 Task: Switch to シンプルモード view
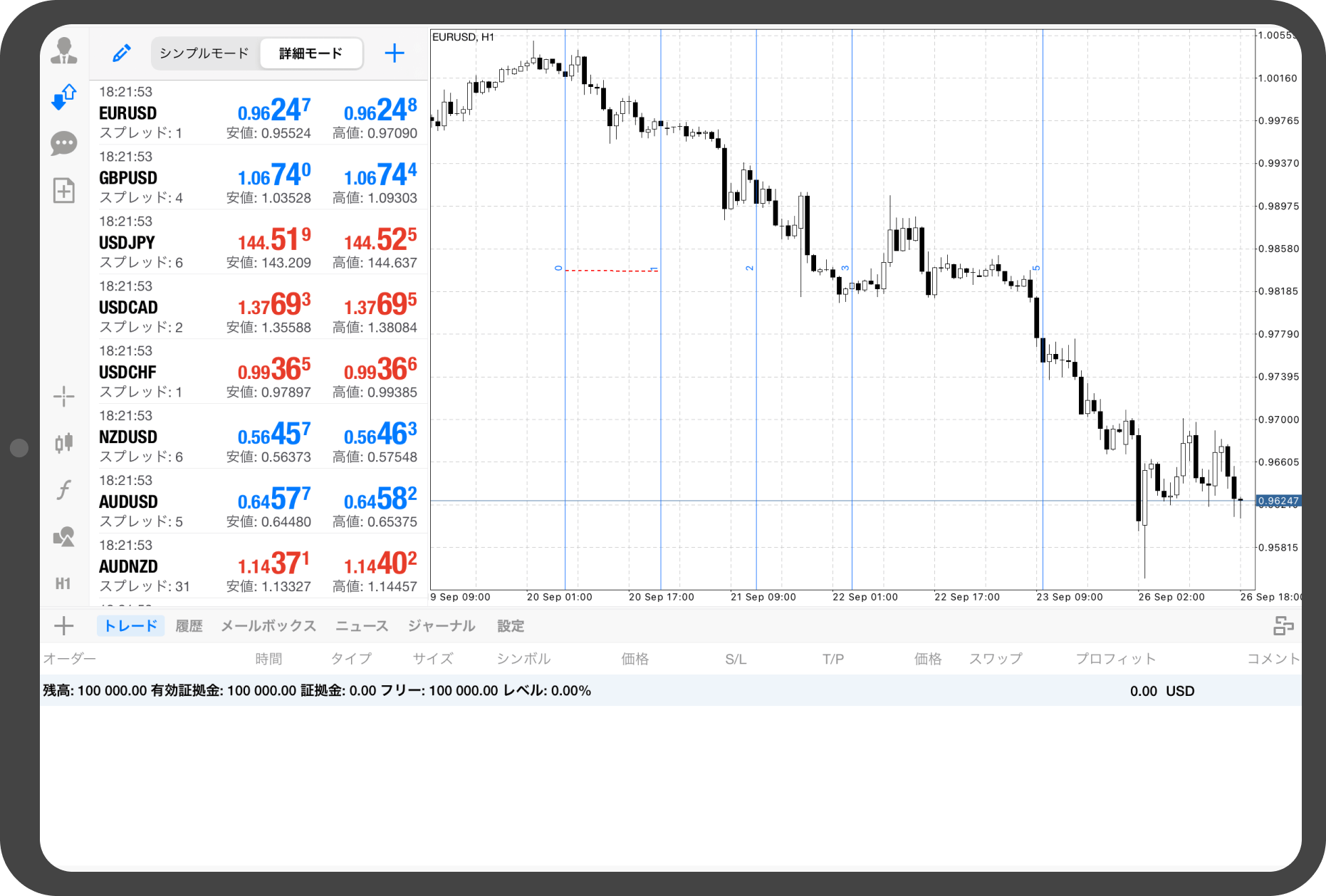tap(204, 53)
